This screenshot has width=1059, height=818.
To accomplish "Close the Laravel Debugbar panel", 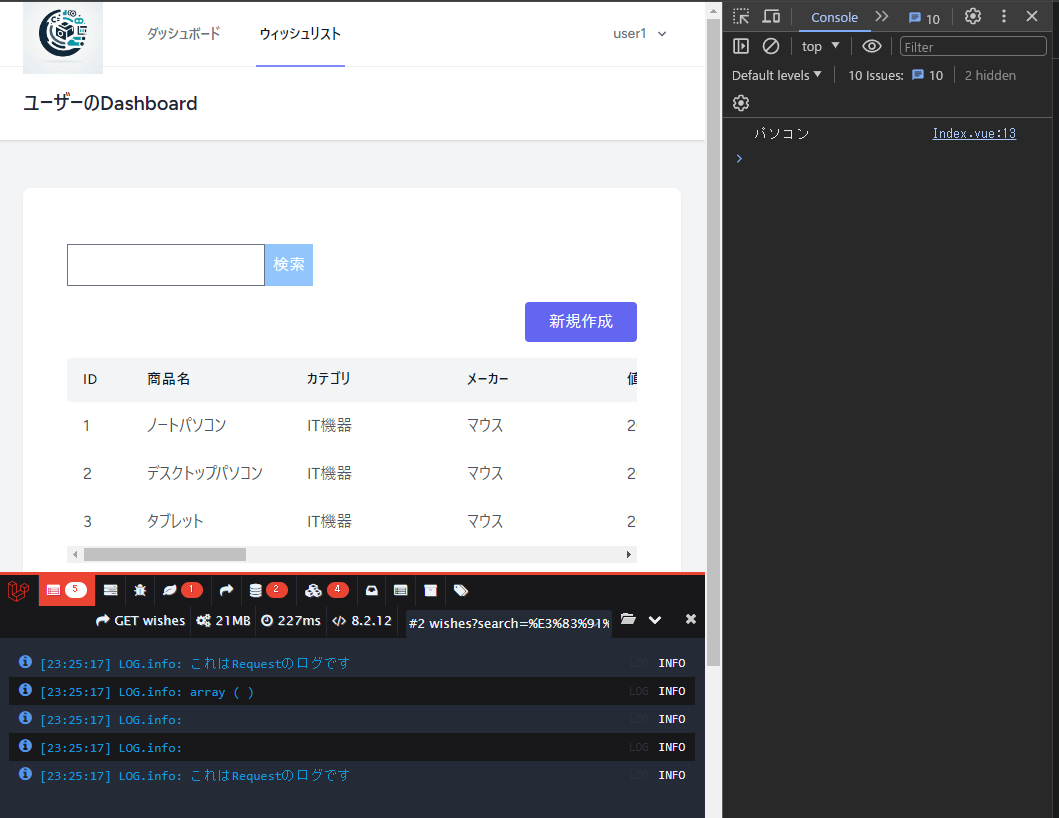I will click(690, 619).
